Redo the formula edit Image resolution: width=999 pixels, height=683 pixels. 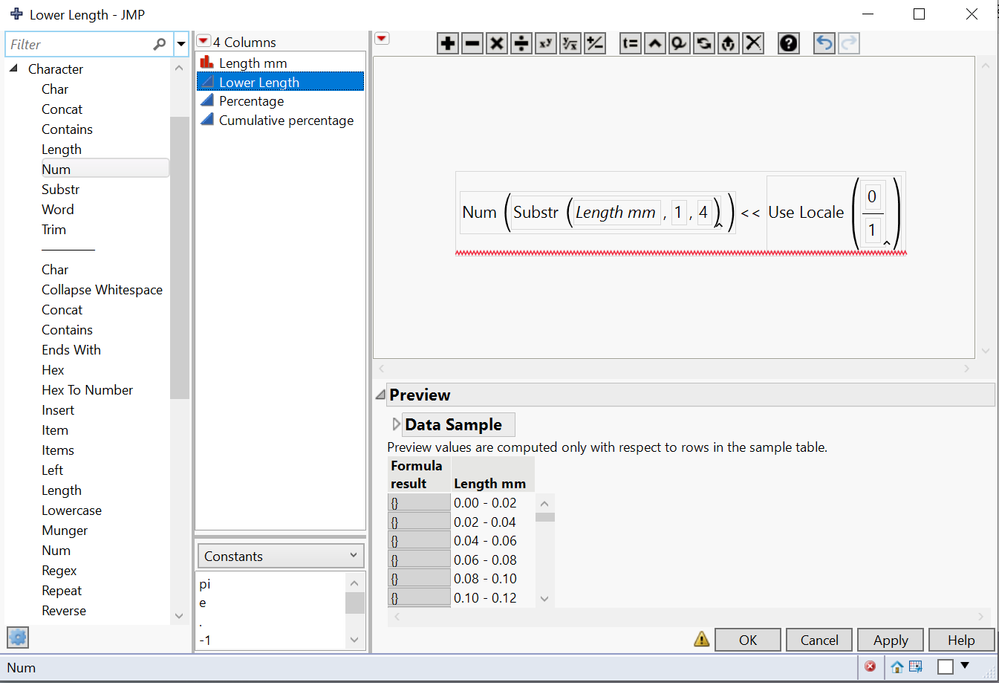[x=849, y=43]
